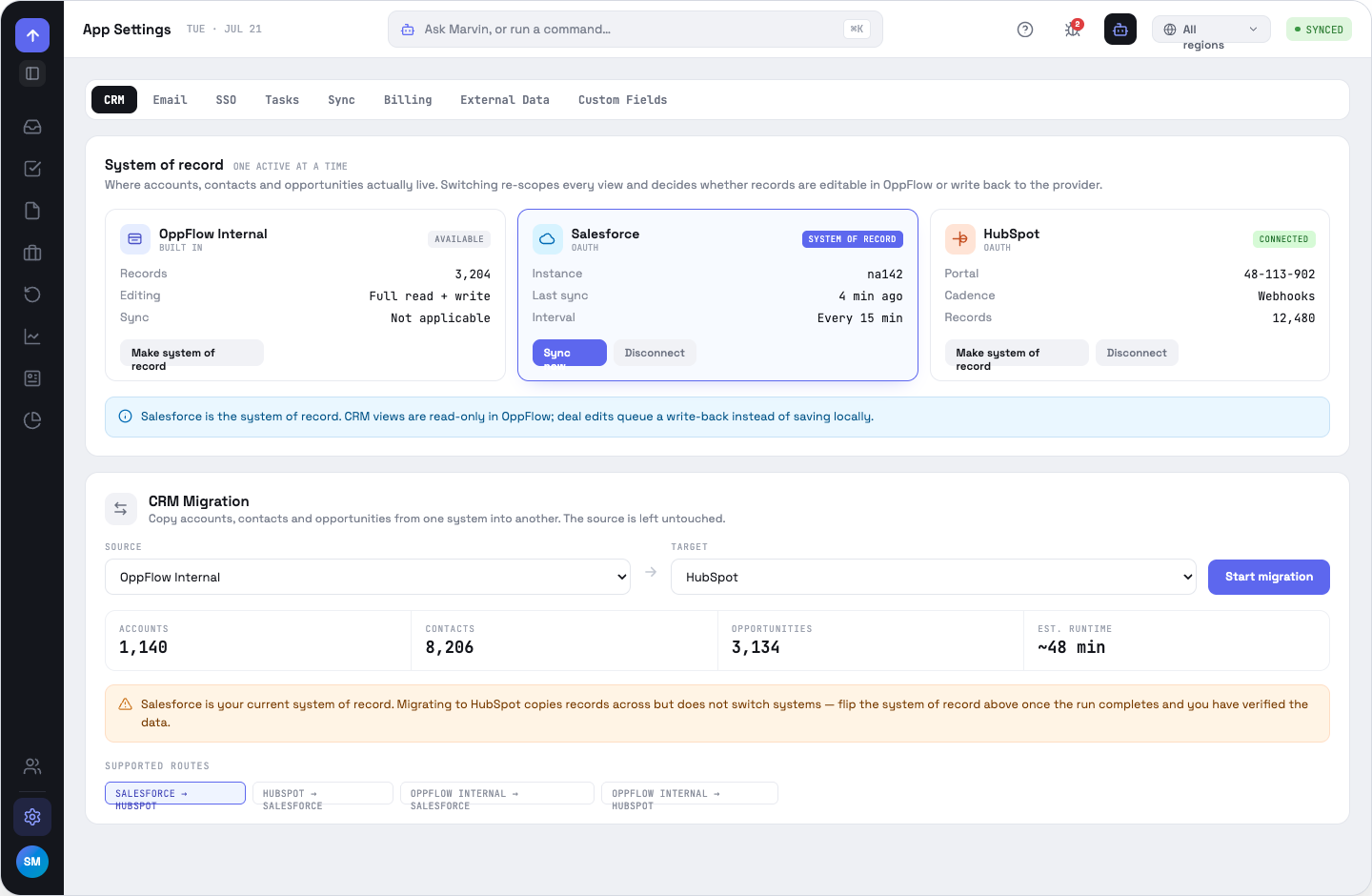Screen dimensions: 1372x896
Task: Click the estimated runtime ~48 min
Action: coord(1072,647)
